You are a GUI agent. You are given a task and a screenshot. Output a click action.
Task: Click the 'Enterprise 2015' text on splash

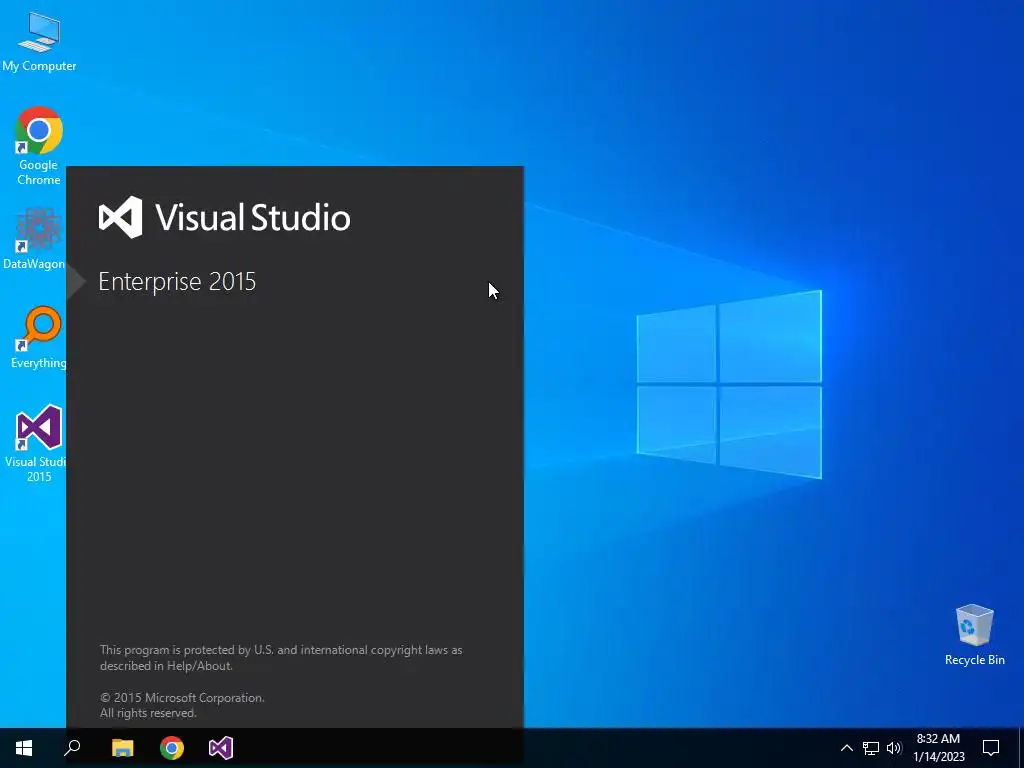177,281
